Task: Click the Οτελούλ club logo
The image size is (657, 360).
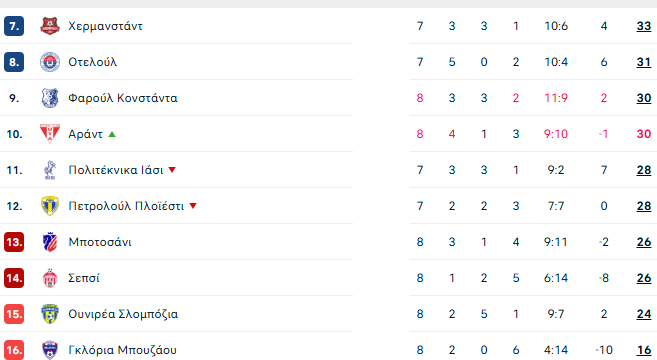Action: [50, 62]
